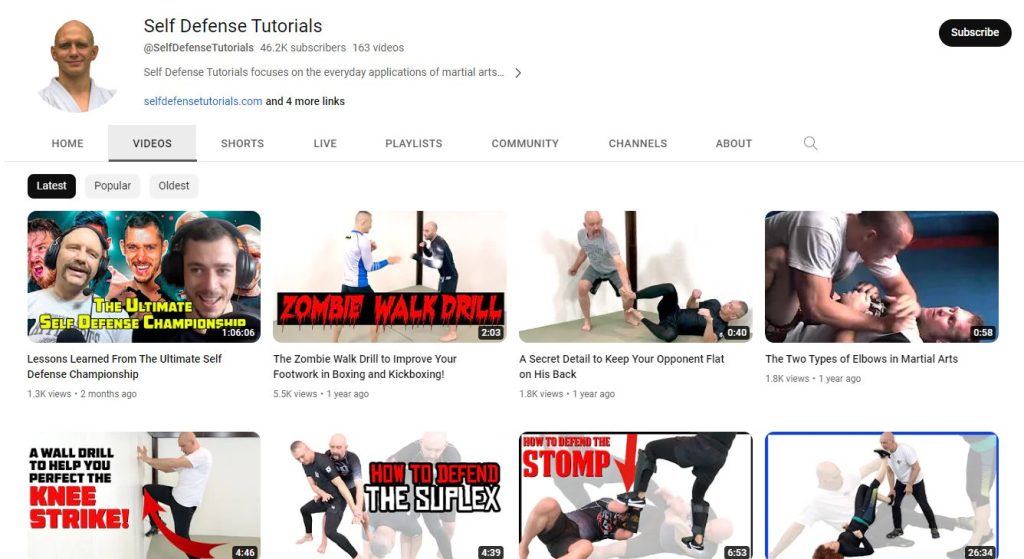Visit selfdefensetutorials.com link

(202, 101)
